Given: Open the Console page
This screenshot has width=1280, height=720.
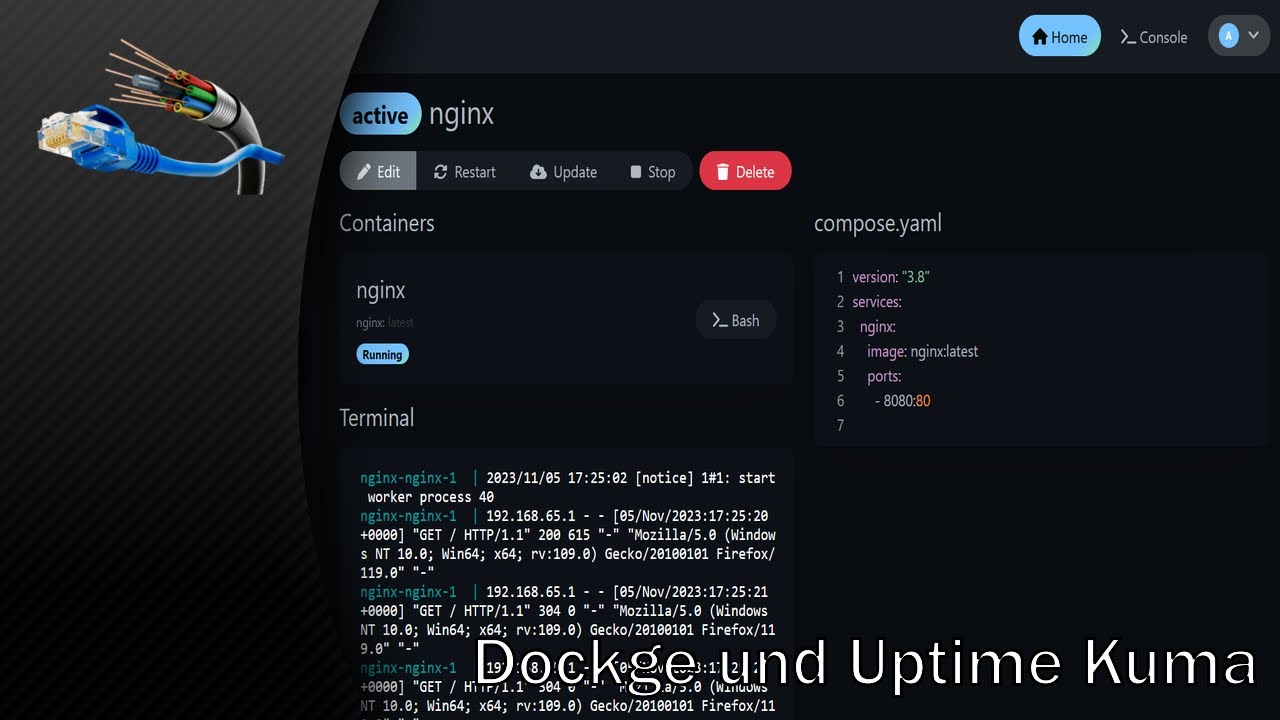Looking at the screenshot, I should [1153, 36].
